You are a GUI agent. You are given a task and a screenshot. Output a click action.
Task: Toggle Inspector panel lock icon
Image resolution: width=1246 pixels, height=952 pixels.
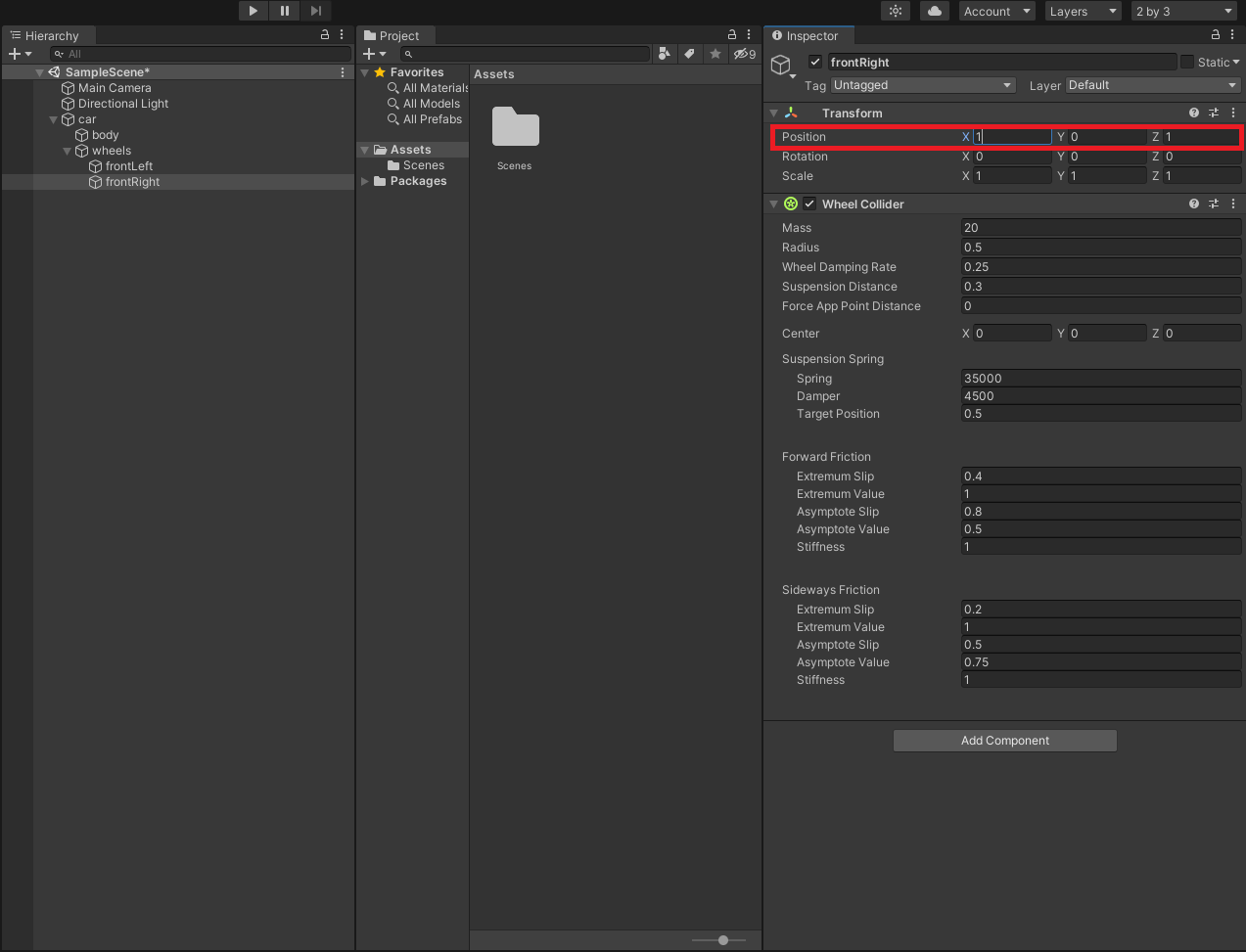point(1216,34)
